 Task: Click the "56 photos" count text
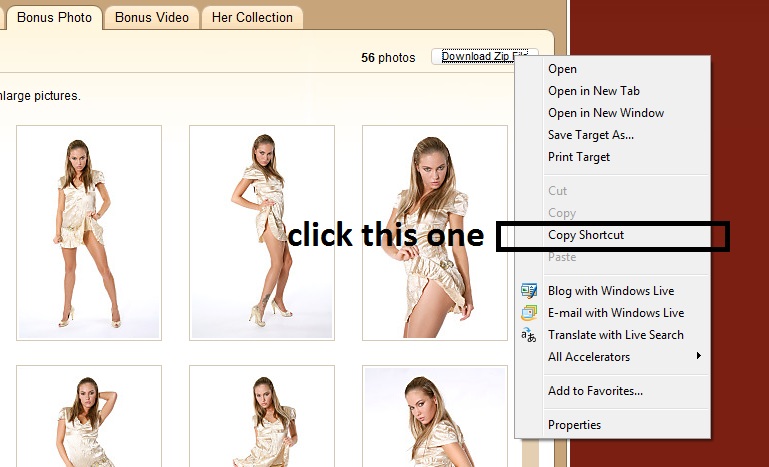point(388,58)
